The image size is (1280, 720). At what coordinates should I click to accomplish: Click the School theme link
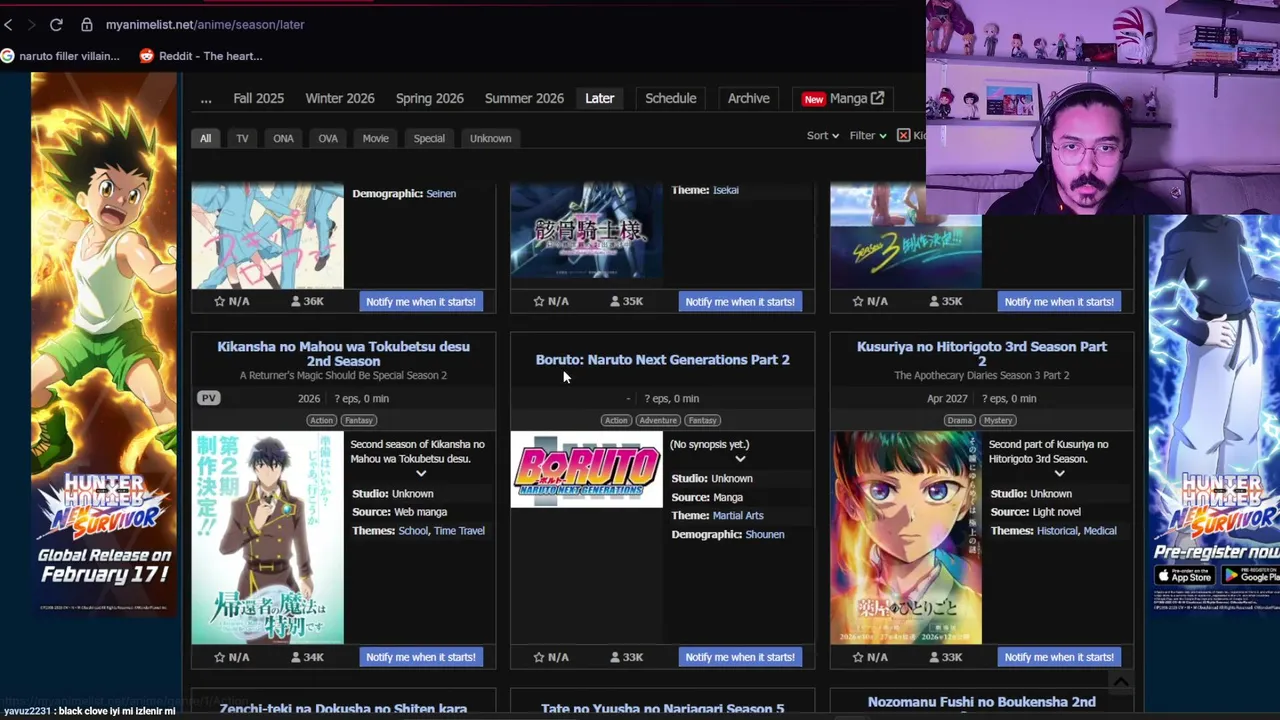[413, 531]
